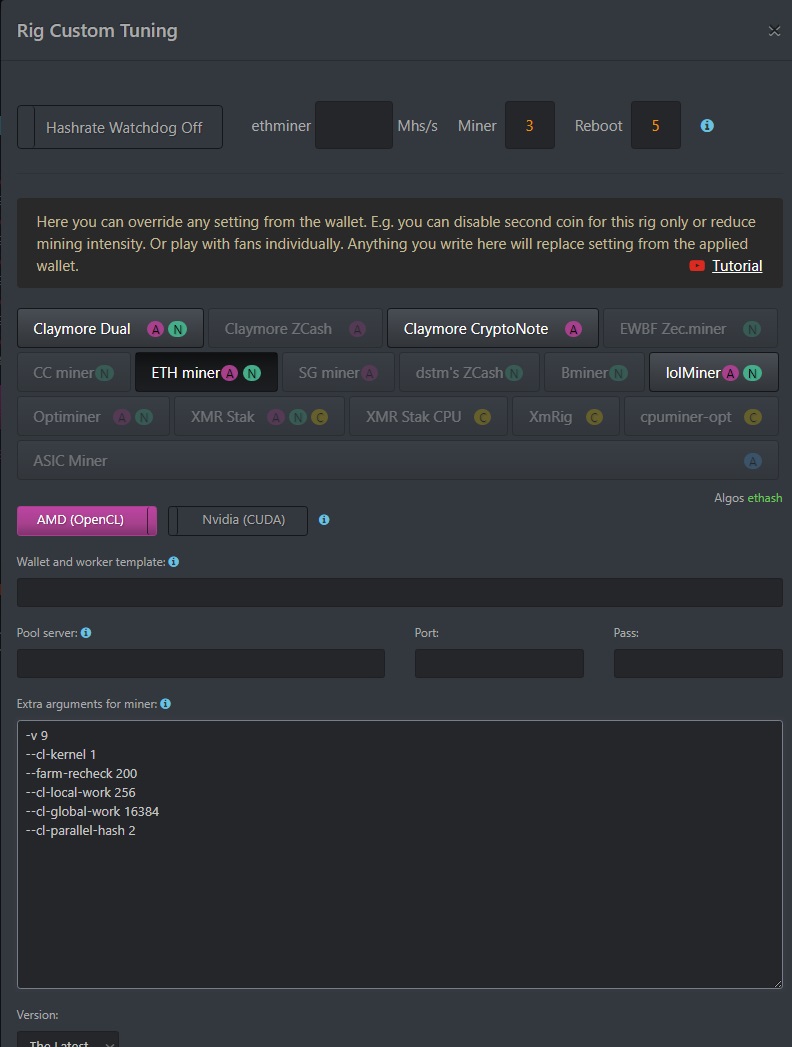
Task: Focus the Port field
Action: click(500, 663)
